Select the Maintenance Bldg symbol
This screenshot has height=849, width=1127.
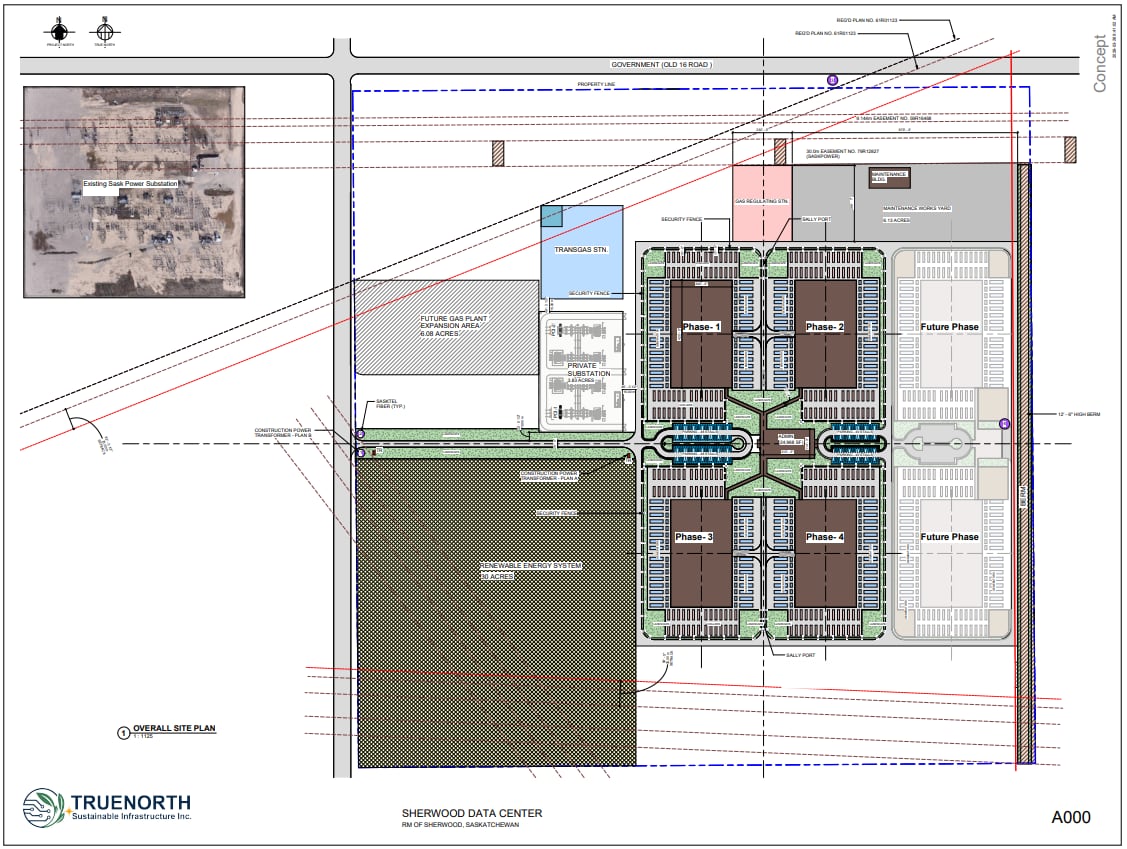890,179
